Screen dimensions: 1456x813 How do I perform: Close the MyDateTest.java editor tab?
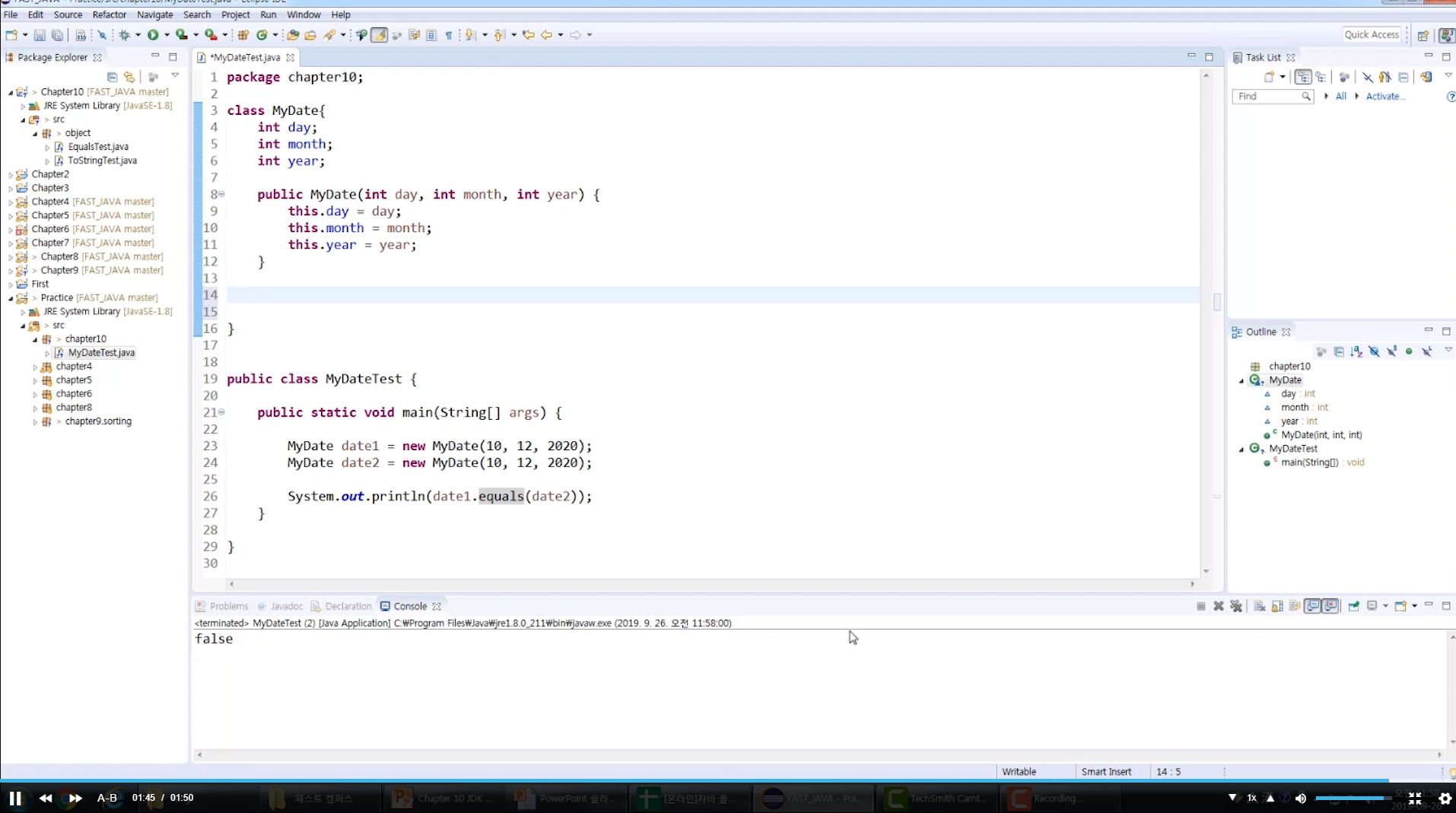pyautogui.click(x=290, y=58)
